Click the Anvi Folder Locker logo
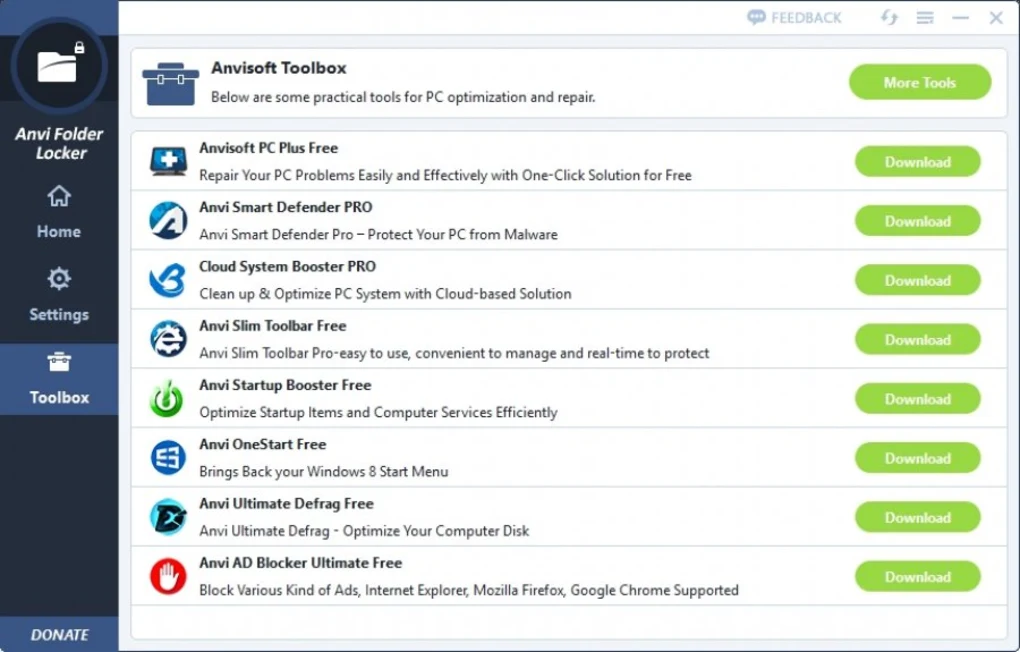Screen dimensions: 1020x652 tap(57, 63)
